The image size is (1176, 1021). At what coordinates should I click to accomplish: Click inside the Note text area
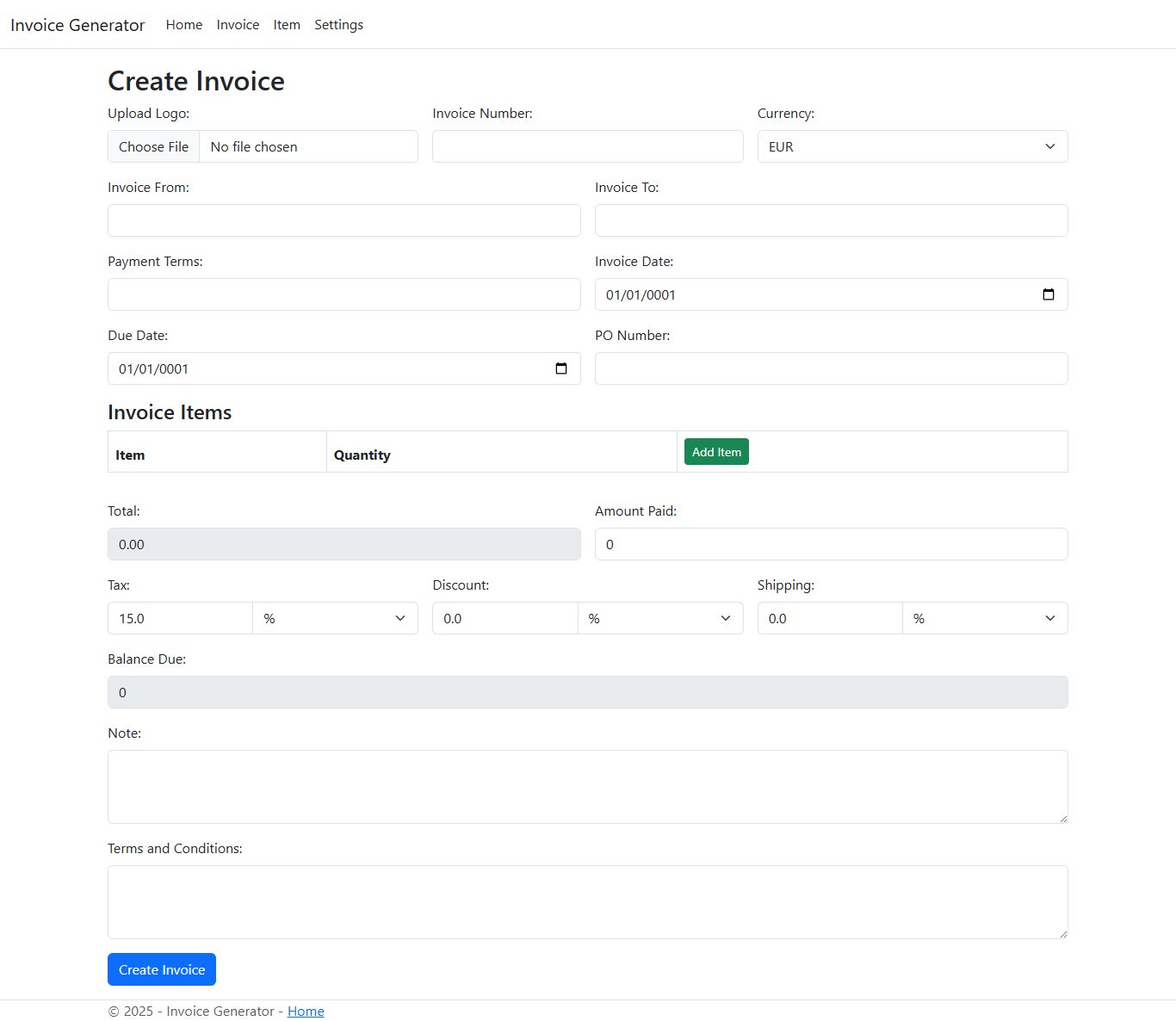587,786
